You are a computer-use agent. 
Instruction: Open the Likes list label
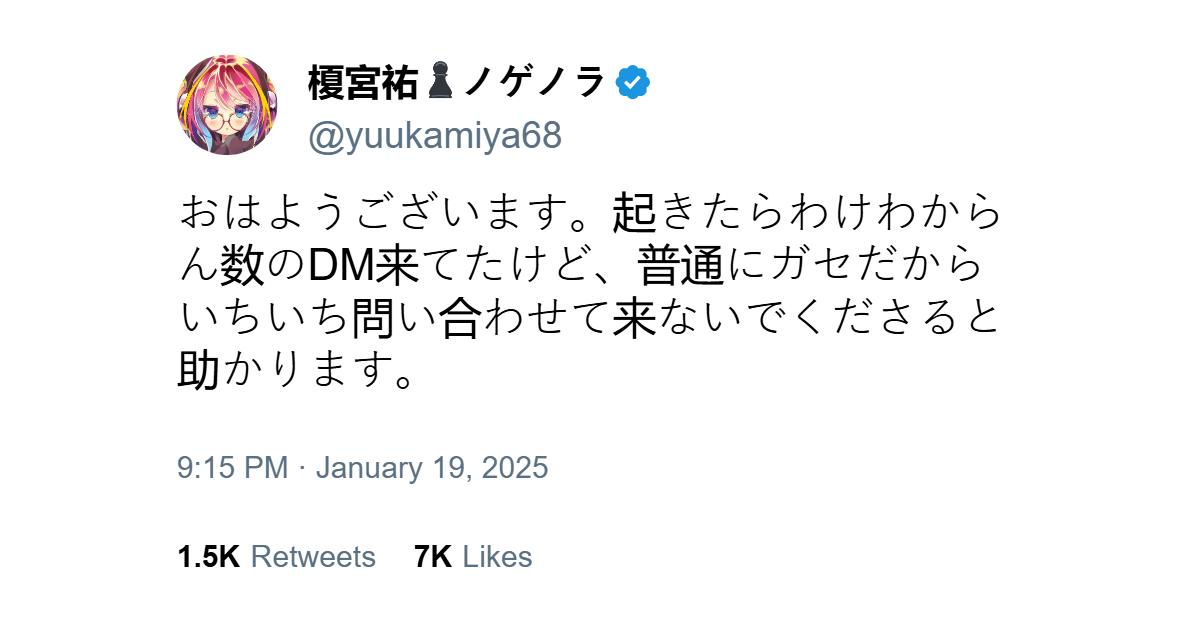click(x=498, y=557)
